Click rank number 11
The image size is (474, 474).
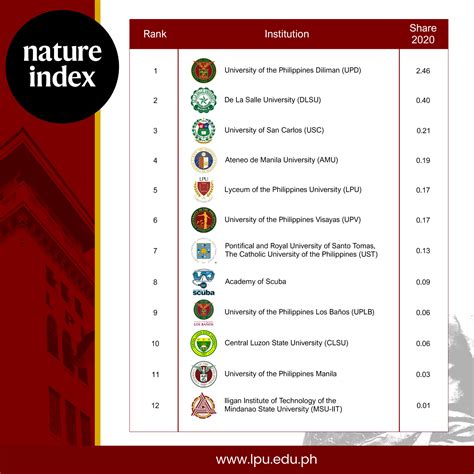pos(155,374)
